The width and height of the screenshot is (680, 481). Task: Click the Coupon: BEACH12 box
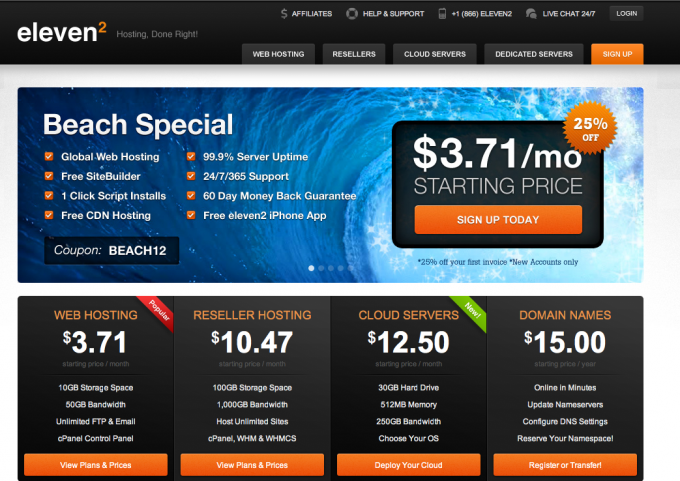point(111,250)
